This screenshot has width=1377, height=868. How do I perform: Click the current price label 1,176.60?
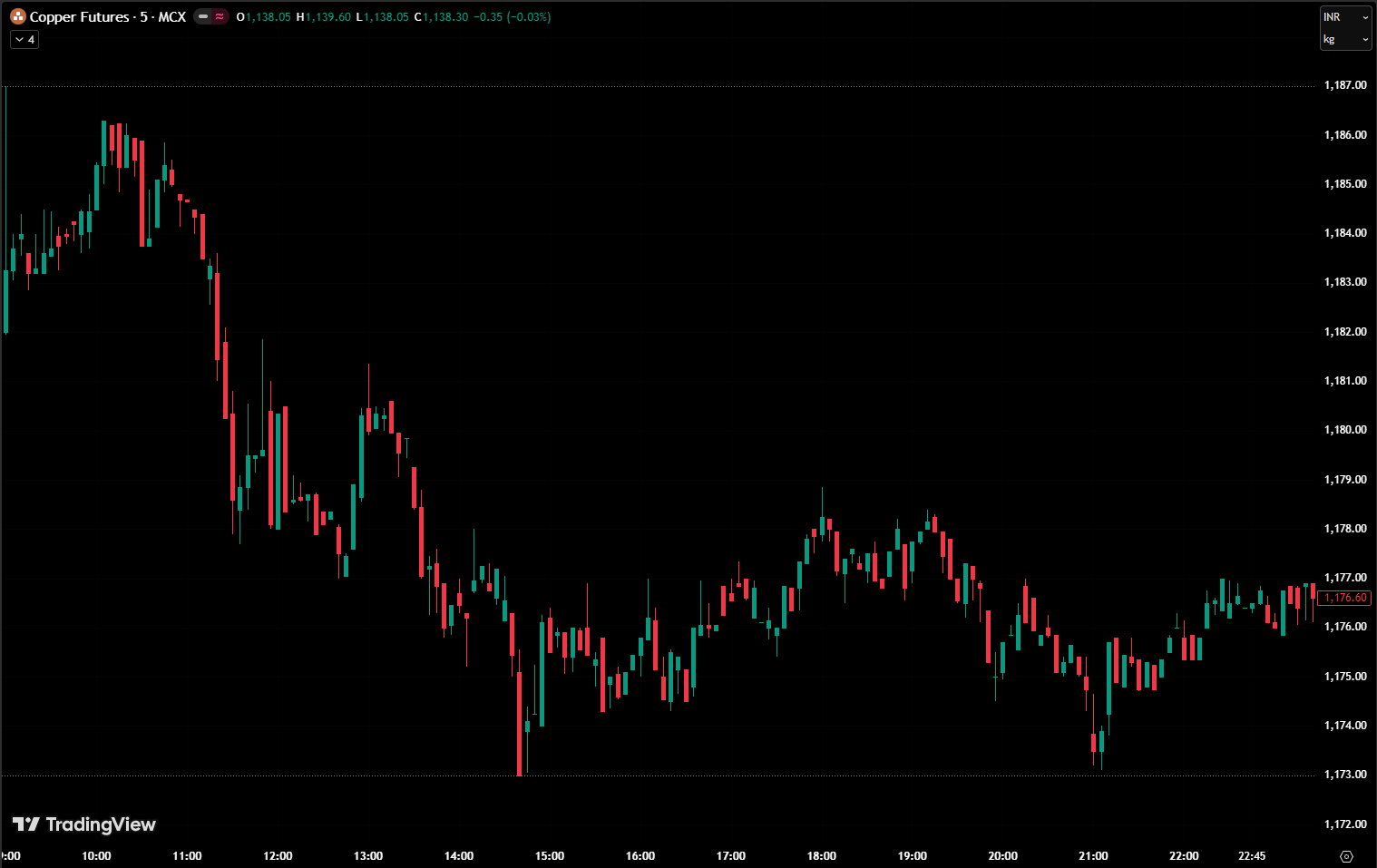1345,598
